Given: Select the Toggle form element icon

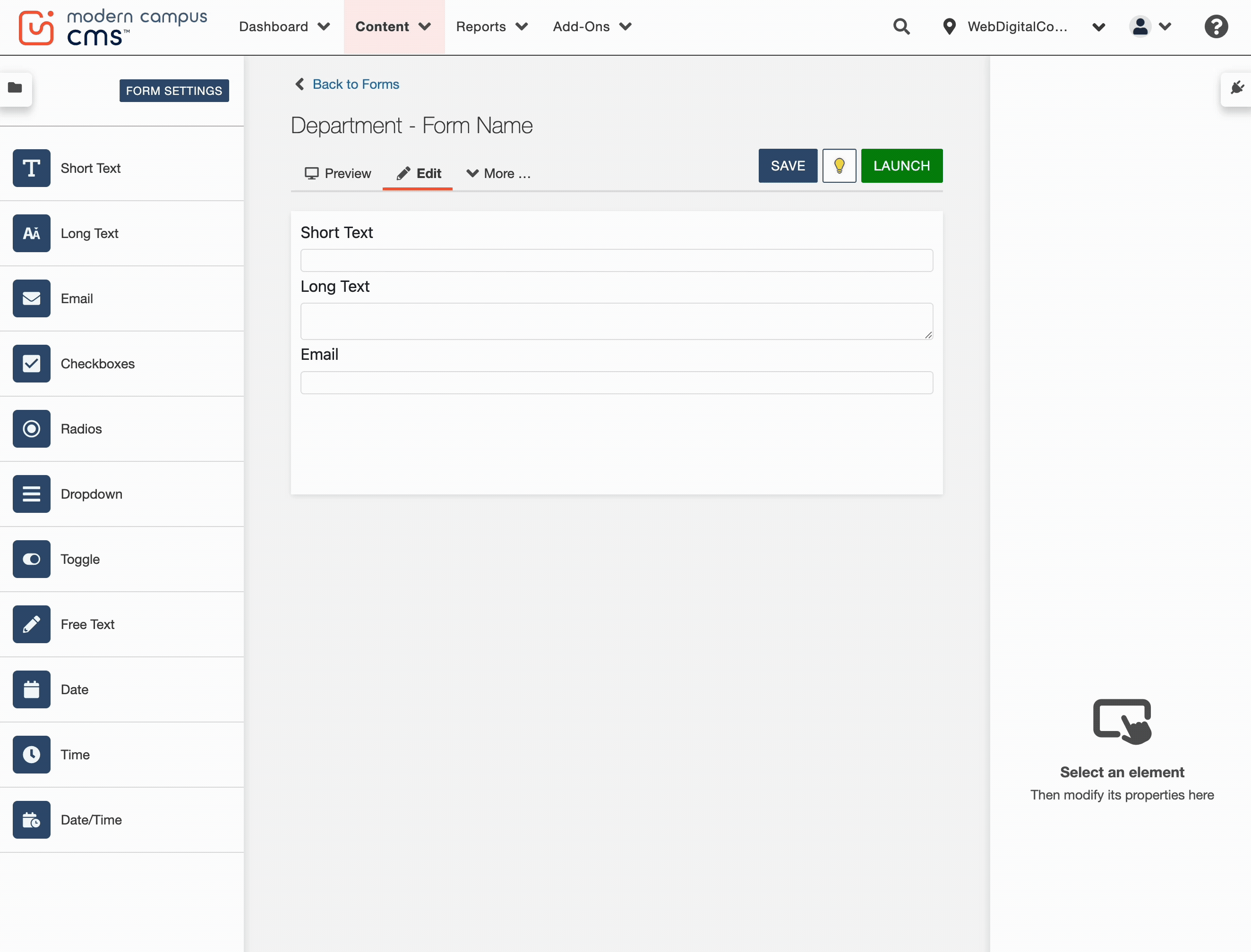Looking at the screenshot, I should 31,559.
